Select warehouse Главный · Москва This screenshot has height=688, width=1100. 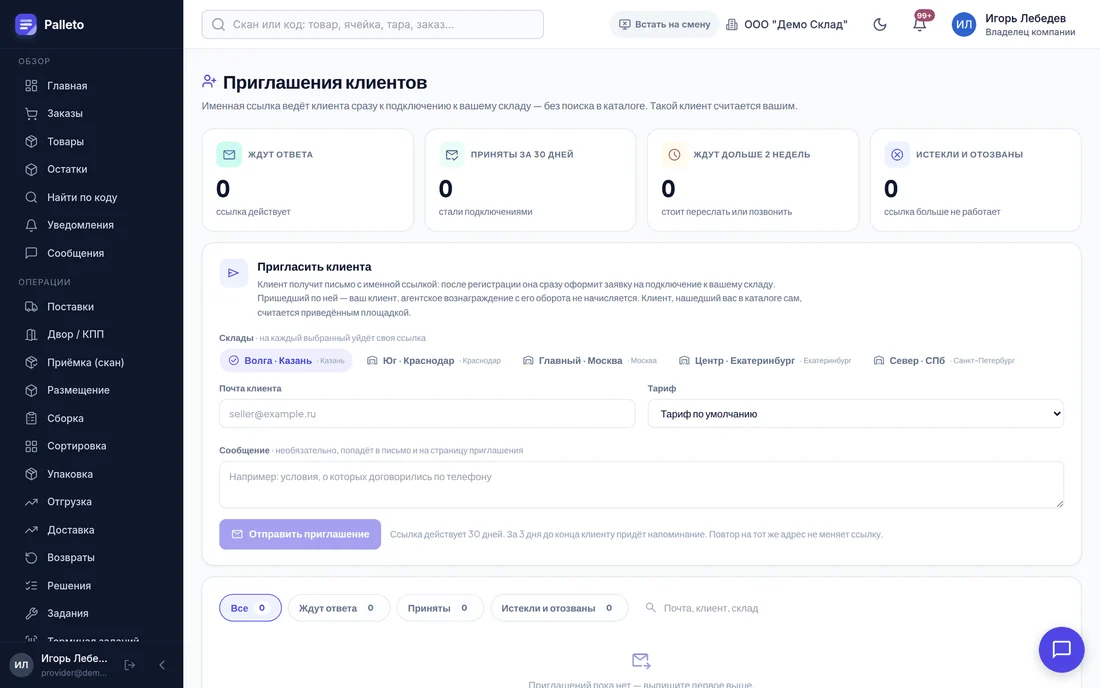pyautogui.click(x=589, y=360)
